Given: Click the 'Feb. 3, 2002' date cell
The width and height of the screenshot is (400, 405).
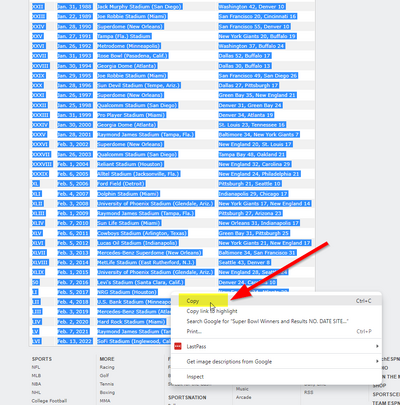Looking at the screenshot, I should pyautogui.click(x=73, y=144).
